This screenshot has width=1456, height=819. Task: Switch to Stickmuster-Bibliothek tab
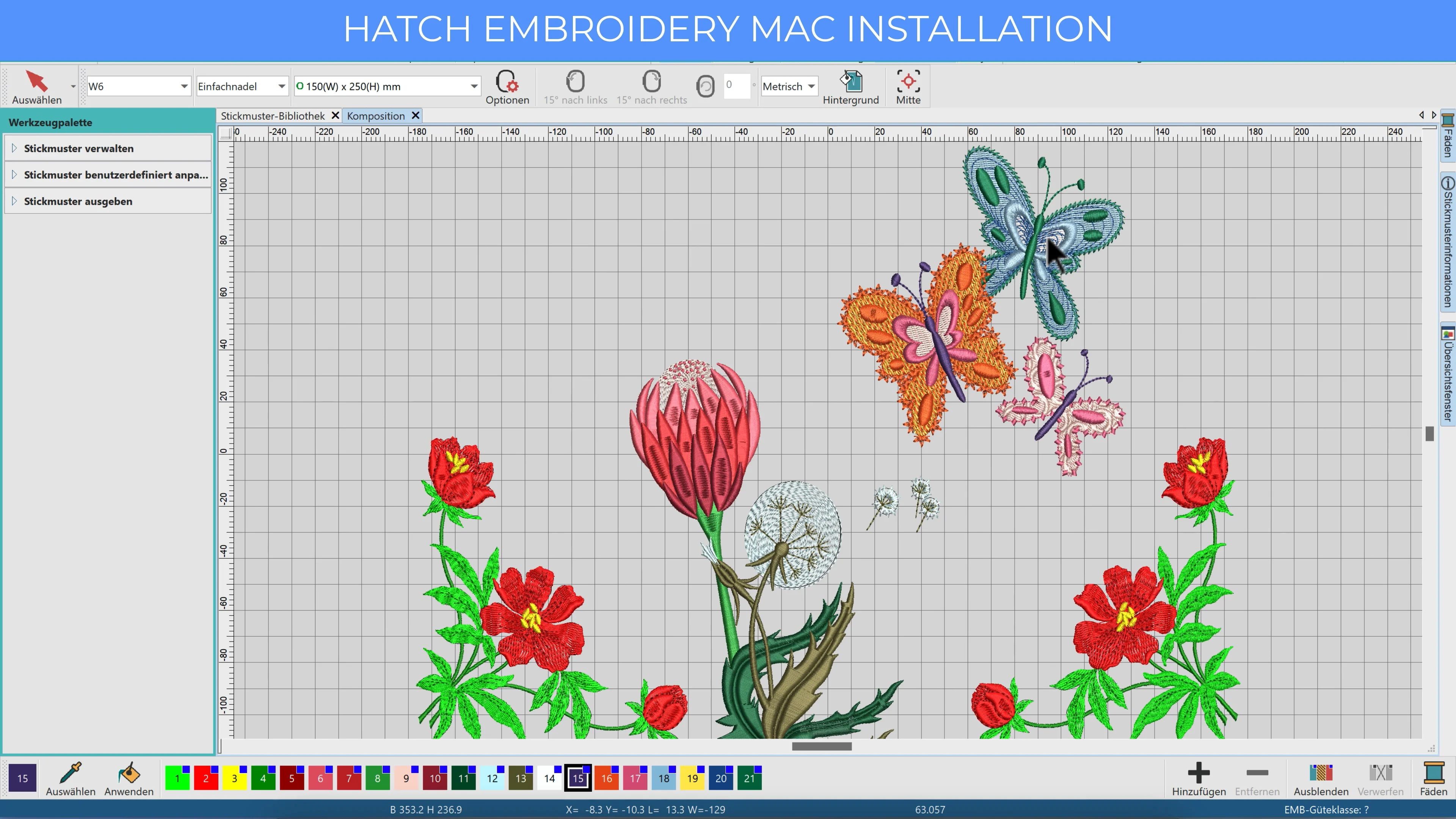click(x=273, y=116)
